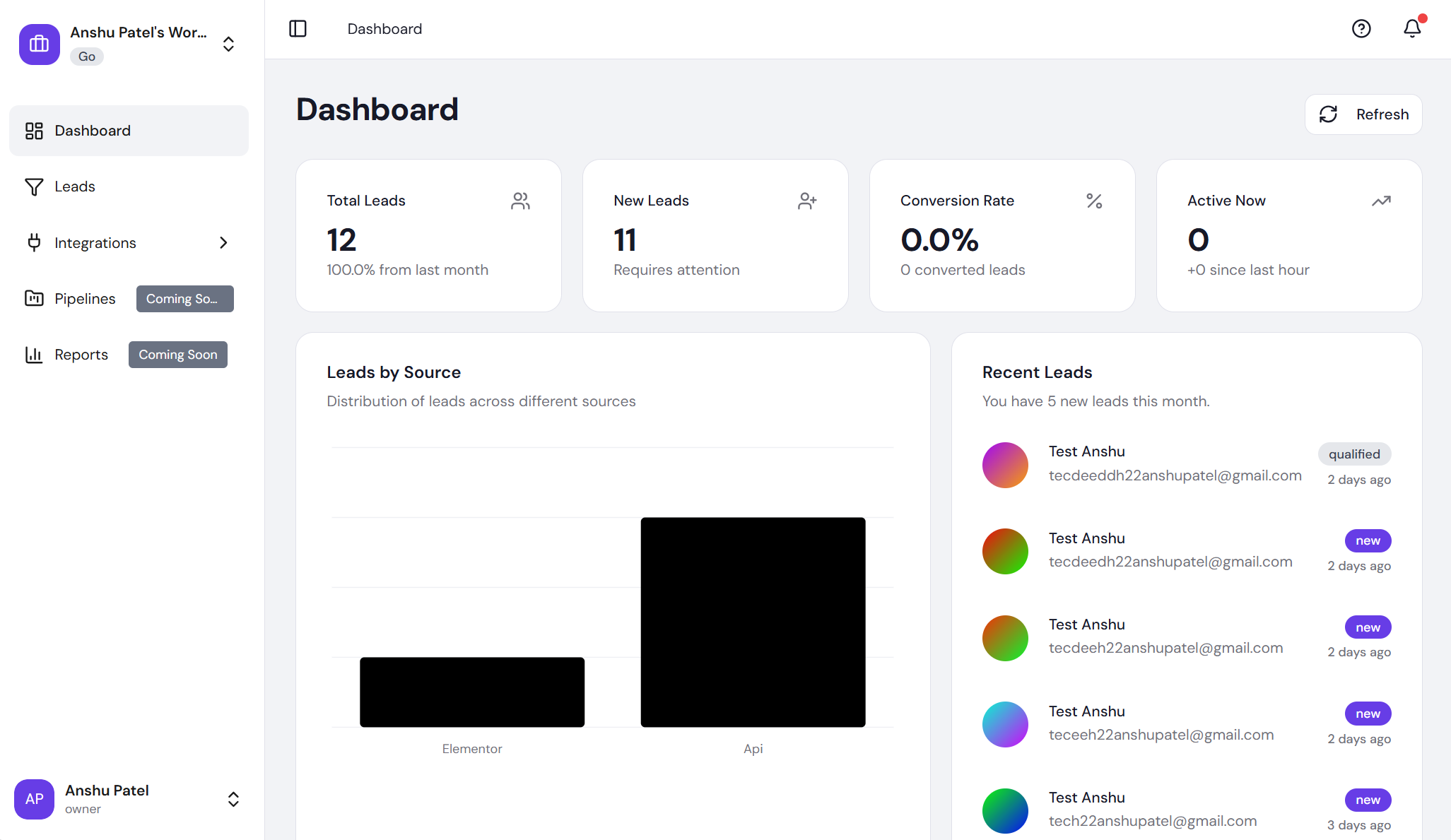The image size is (1451, 840).
Task: Click the Total Leads people icon
Action: click(520, 201)
